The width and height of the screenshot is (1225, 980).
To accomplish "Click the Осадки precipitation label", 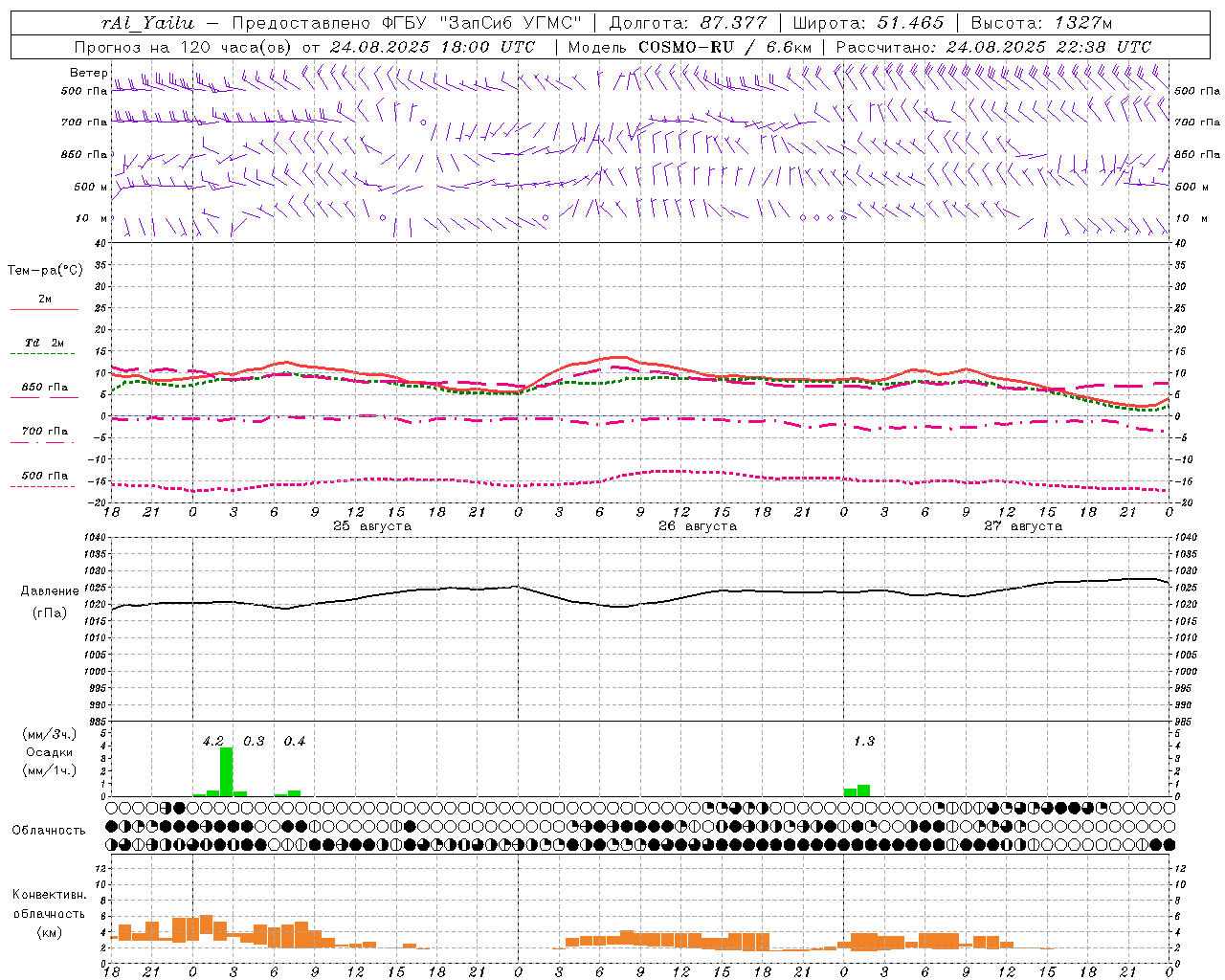I will click(x=49, y=752).
